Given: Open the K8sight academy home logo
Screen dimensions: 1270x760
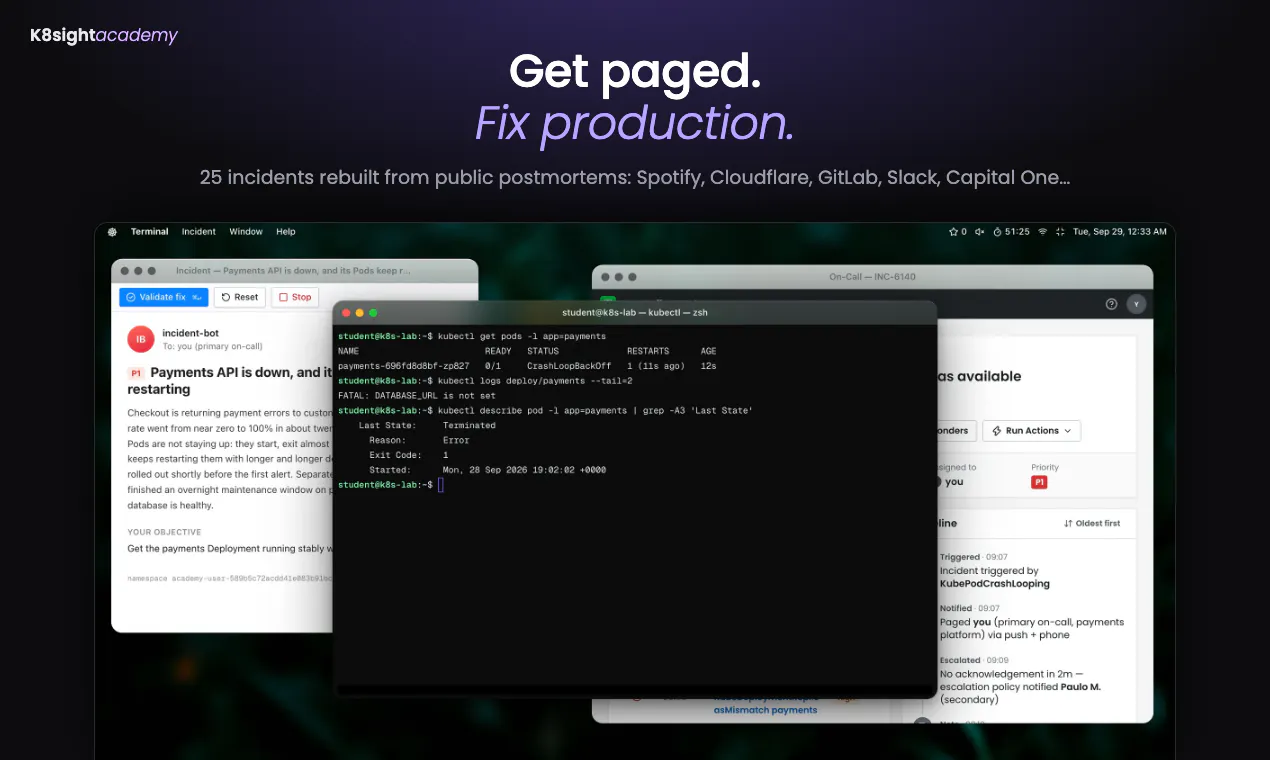Looking at the screenshot, I should pos(104,36).
